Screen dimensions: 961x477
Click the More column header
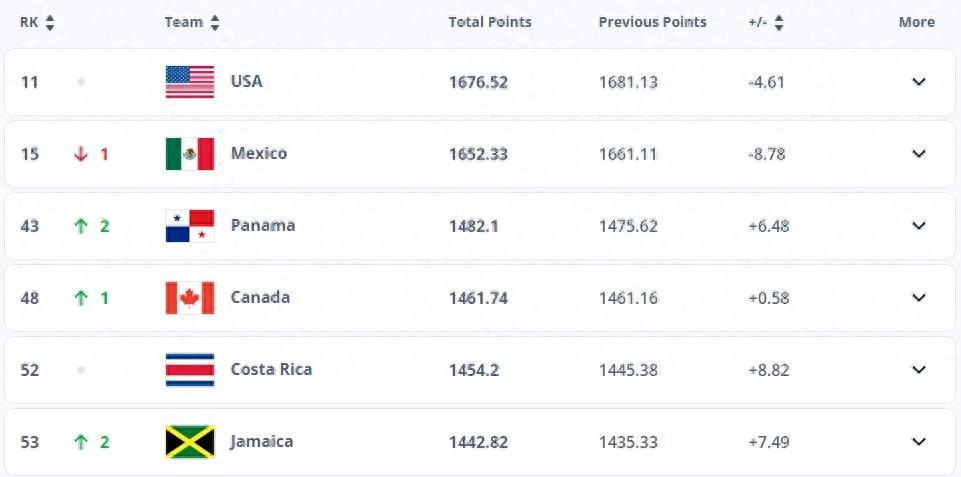916,22
